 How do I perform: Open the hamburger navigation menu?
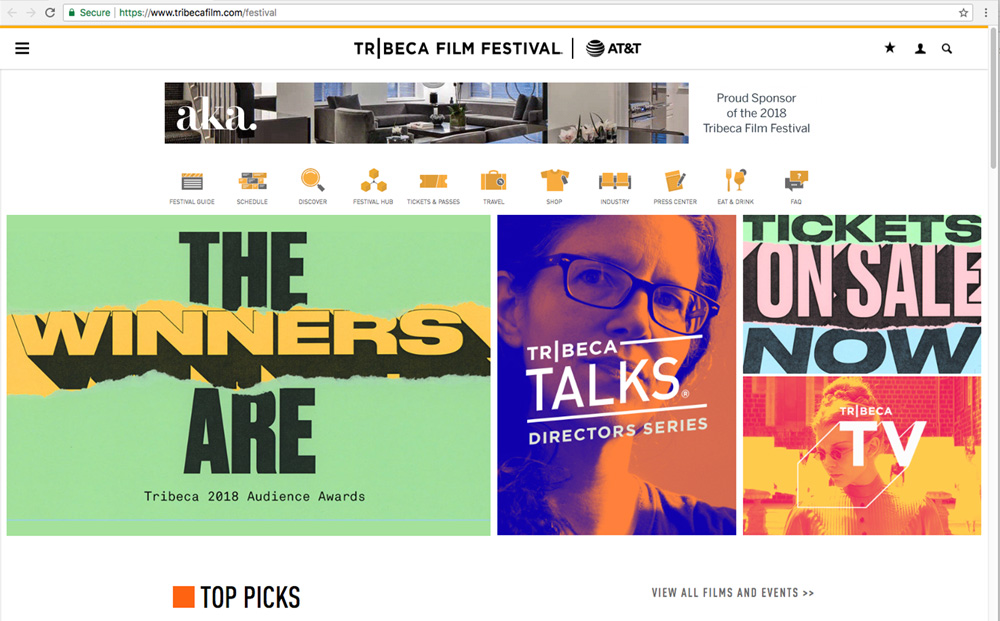[x=22, y=48]
